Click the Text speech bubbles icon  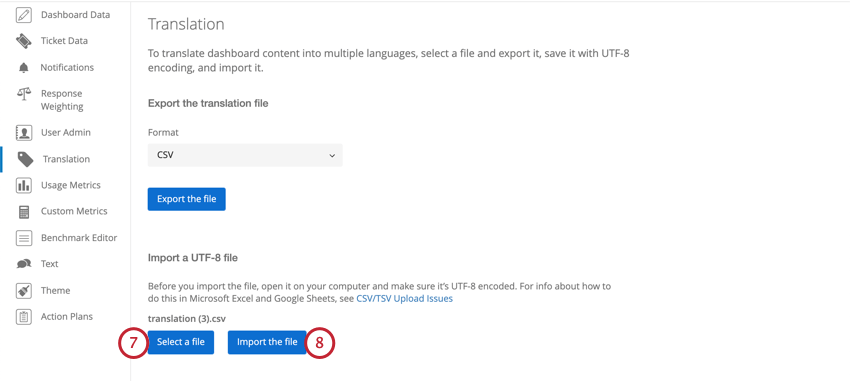(24, 264)
